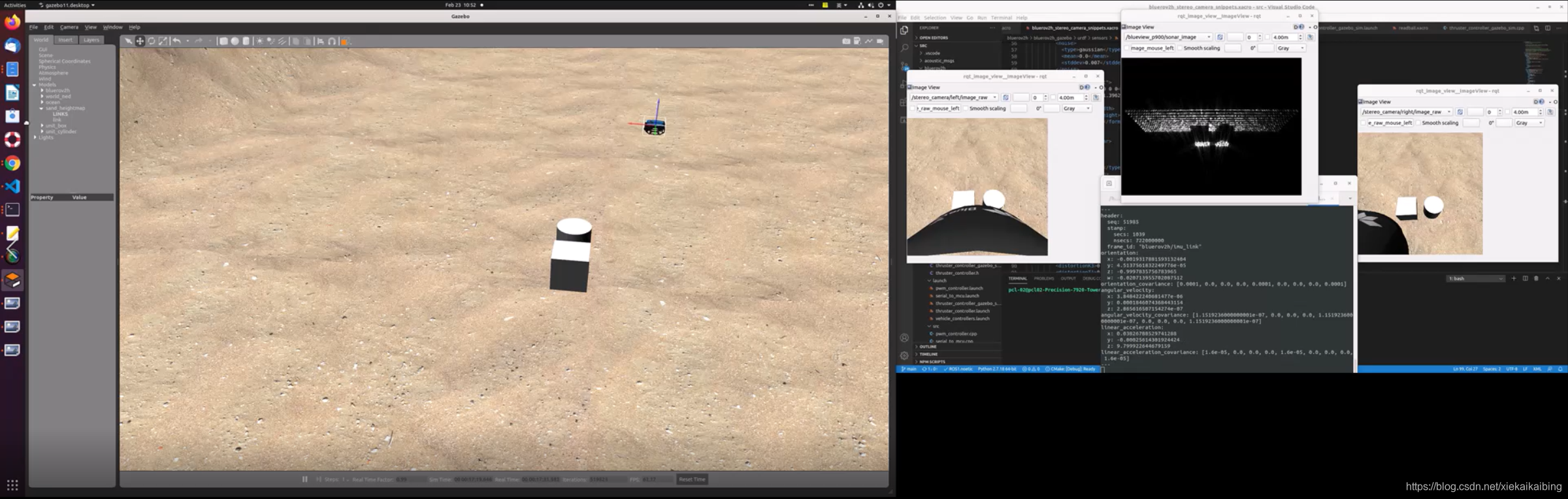This screenshot has height=499, width=1568.
Task: Open bash terminal selector dropdown in VS Code
Action: (1475, 278)
